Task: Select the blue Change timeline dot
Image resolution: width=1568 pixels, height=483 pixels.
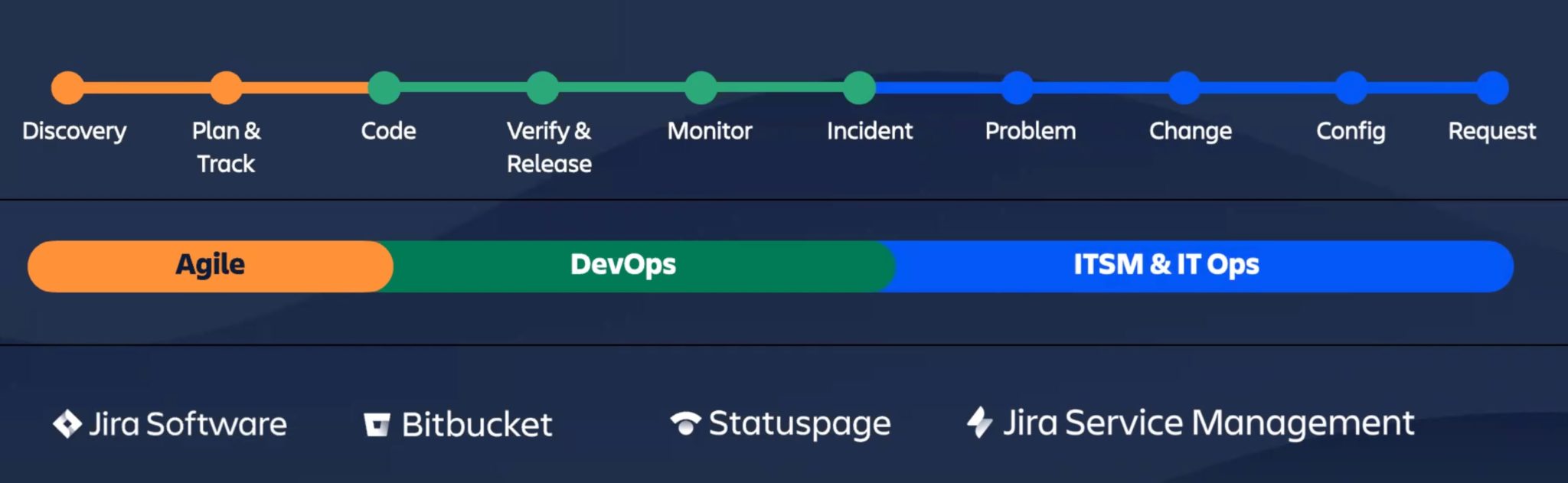Action: pos(1184,88)
